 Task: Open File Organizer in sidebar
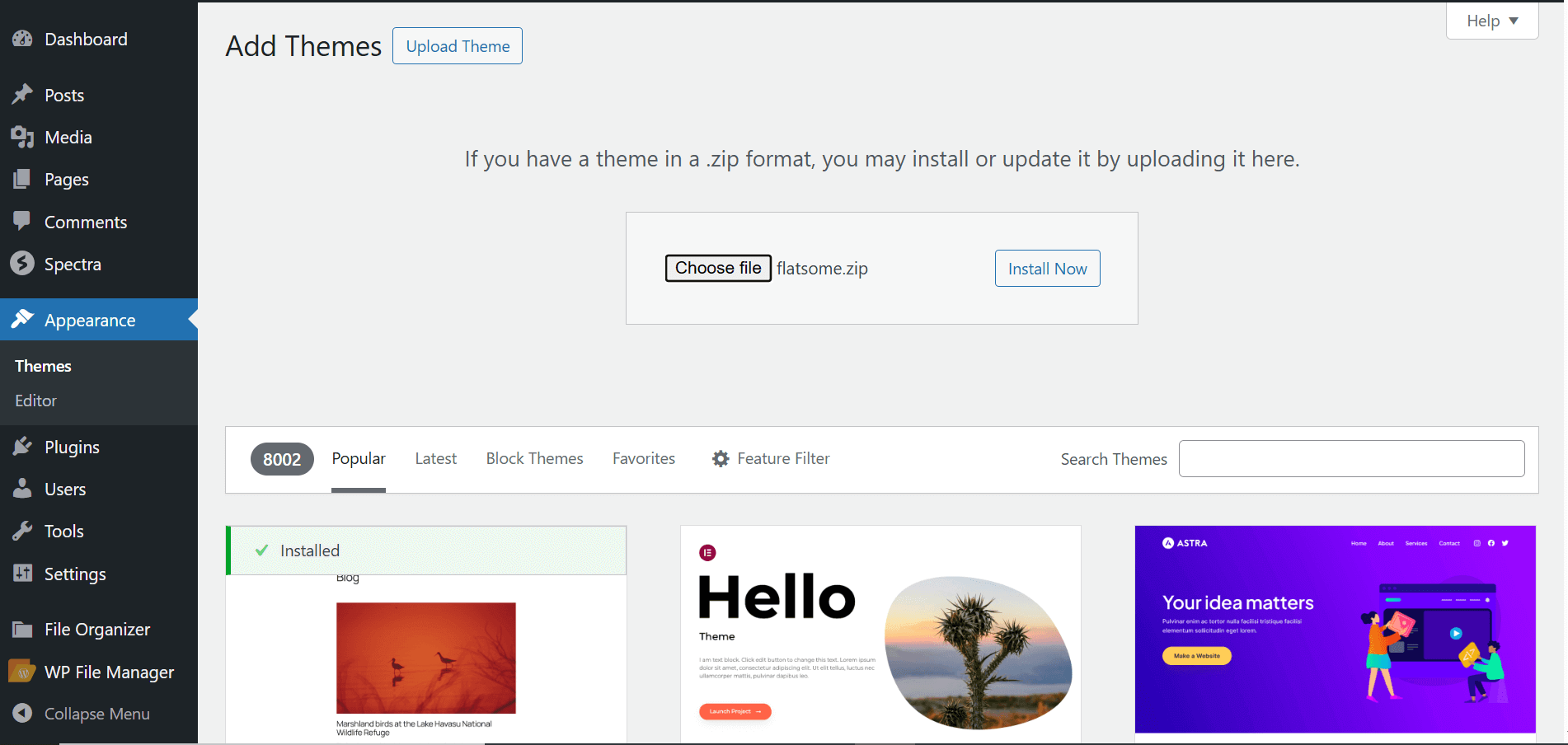pyautogui.click(x=99, y=630)
